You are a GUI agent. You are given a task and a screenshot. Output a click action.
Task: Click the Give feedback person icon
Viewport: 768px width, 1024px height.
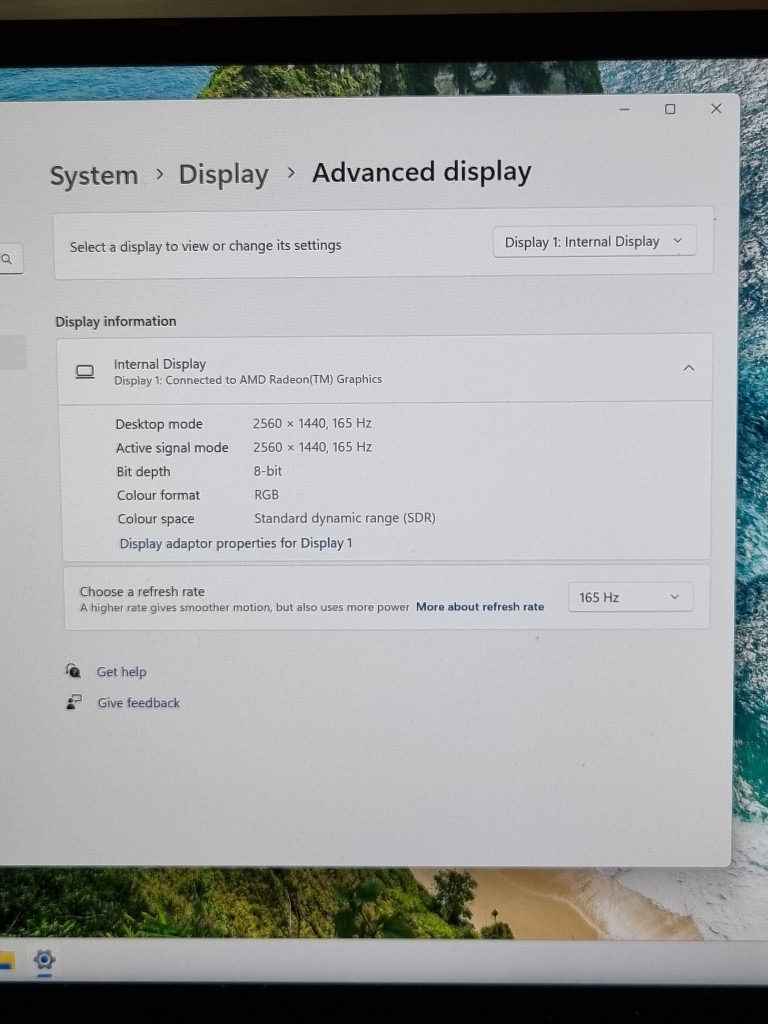(x=74, y=702)
